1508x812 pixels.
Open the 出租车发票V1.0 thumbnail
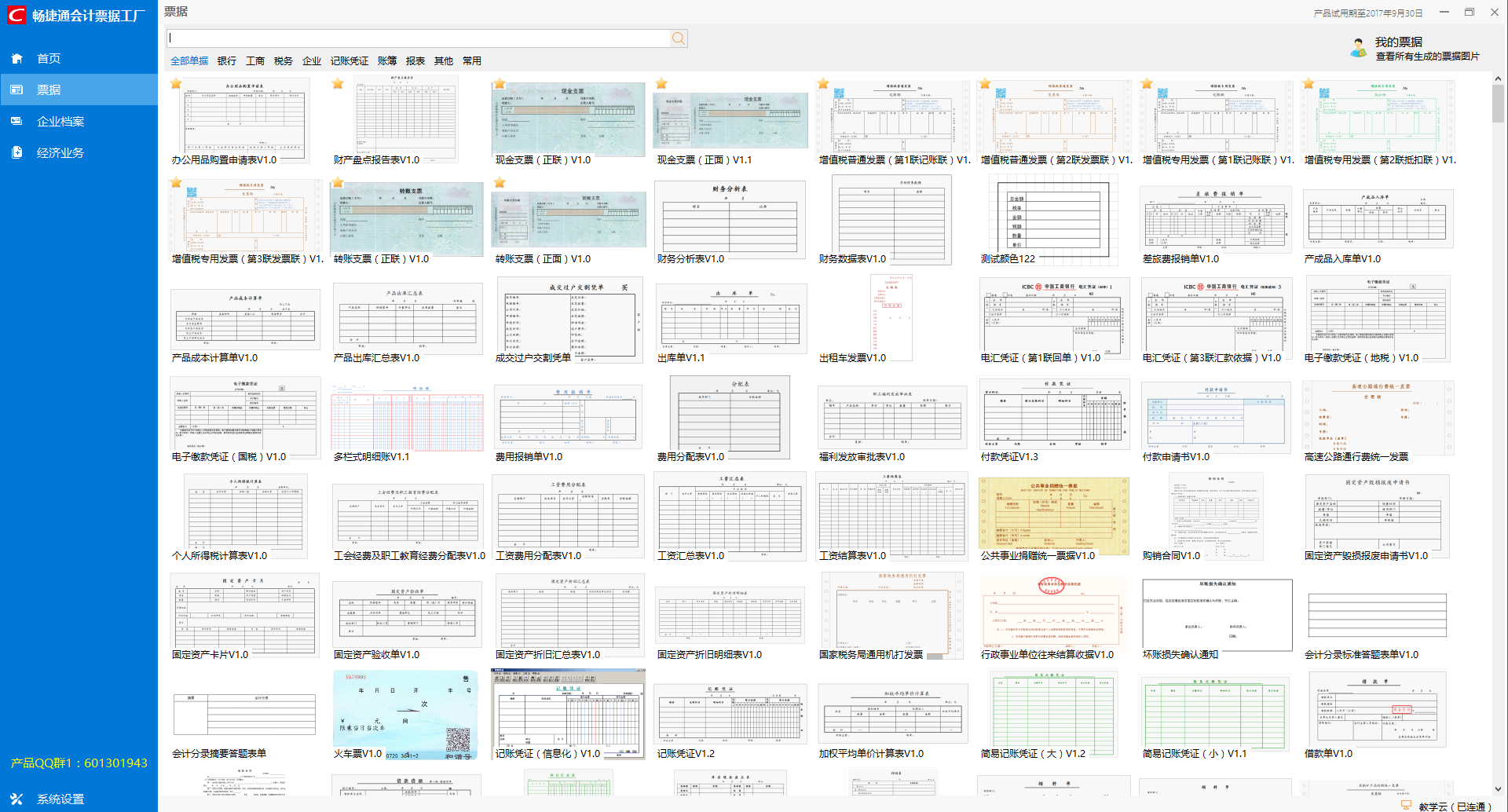[x=891, y=319]
